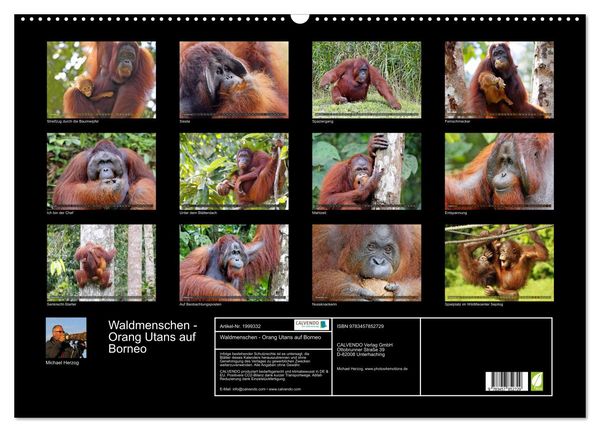Click the 'Siesta' caption
600x432 pixels.
[185, 121]
